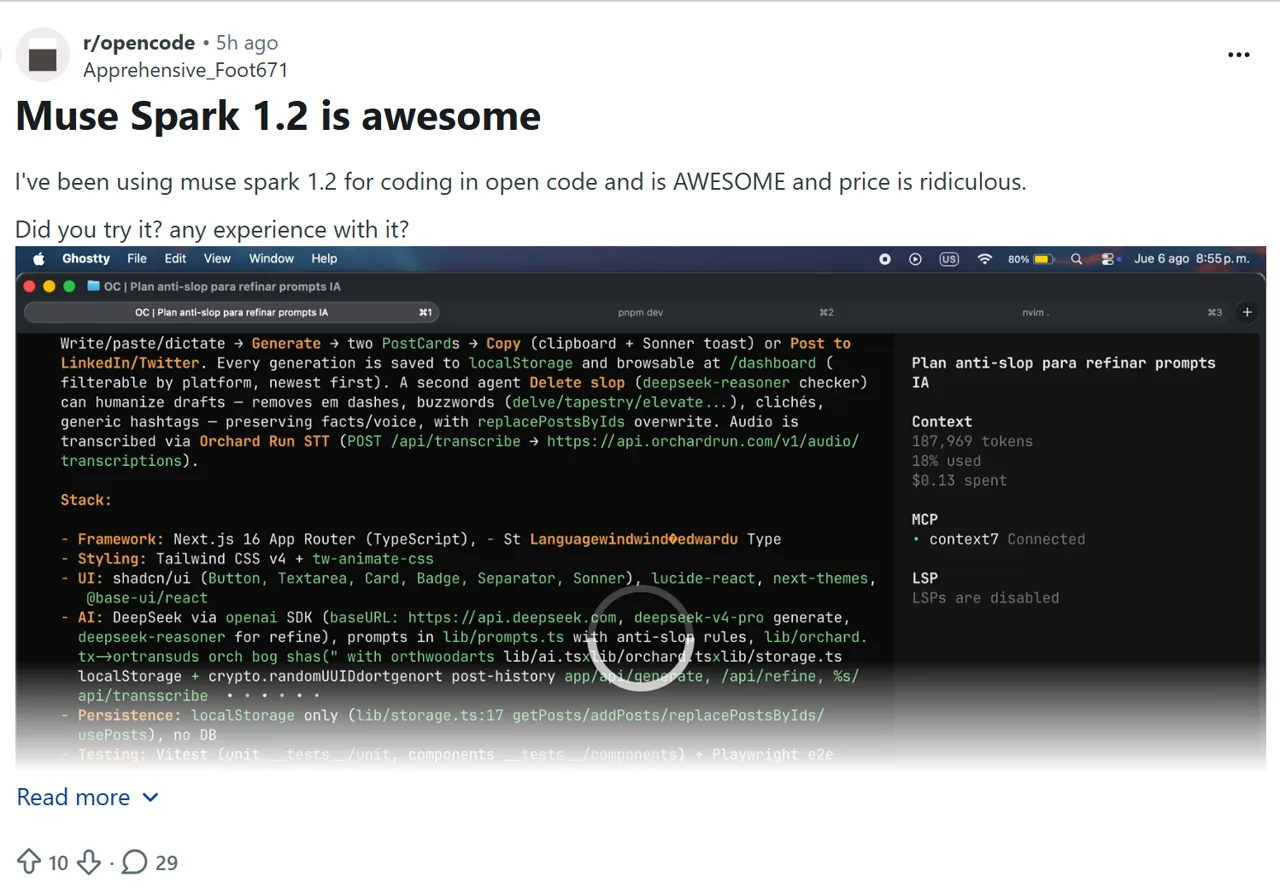Click the Stack: heading in the terminal
The width and height of the screenshot is (1280, 889).
[x=86, y=500]
